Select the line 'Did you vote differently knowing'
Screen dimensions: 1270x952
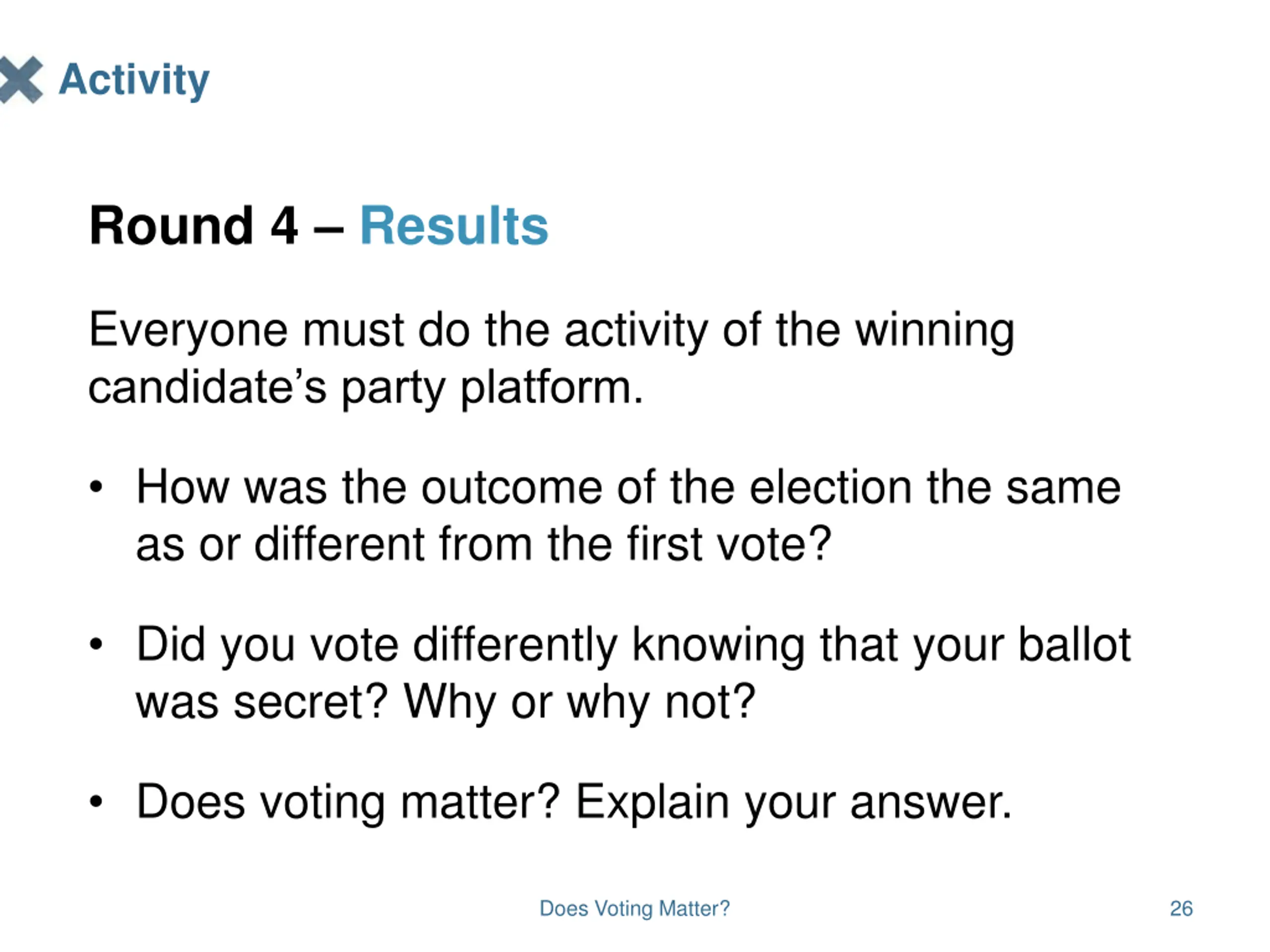(x=470, y=646)
